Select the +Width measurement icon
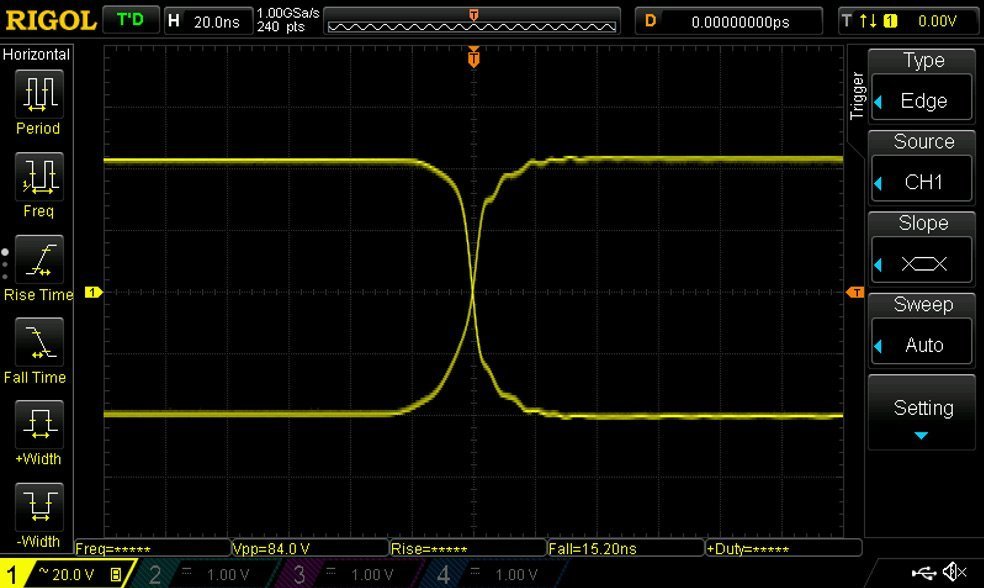Viewport: 984px width, 588px height. point(39,424)
